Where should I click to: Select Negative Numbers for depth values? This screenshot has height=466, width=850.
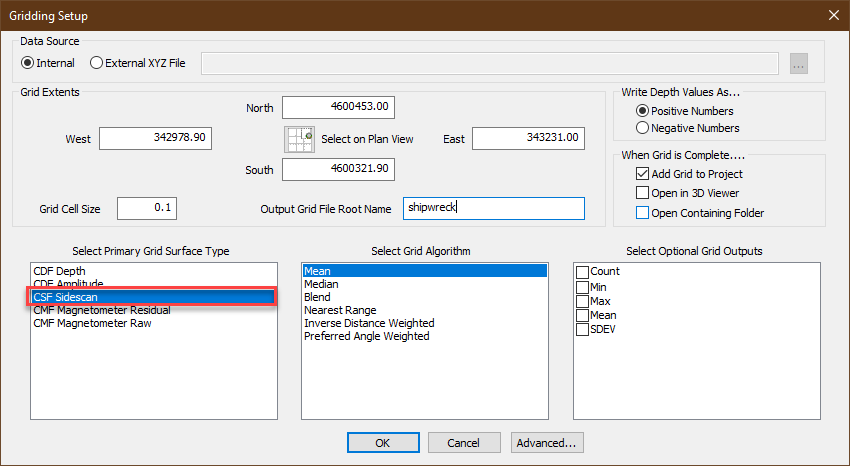[643, 128]
